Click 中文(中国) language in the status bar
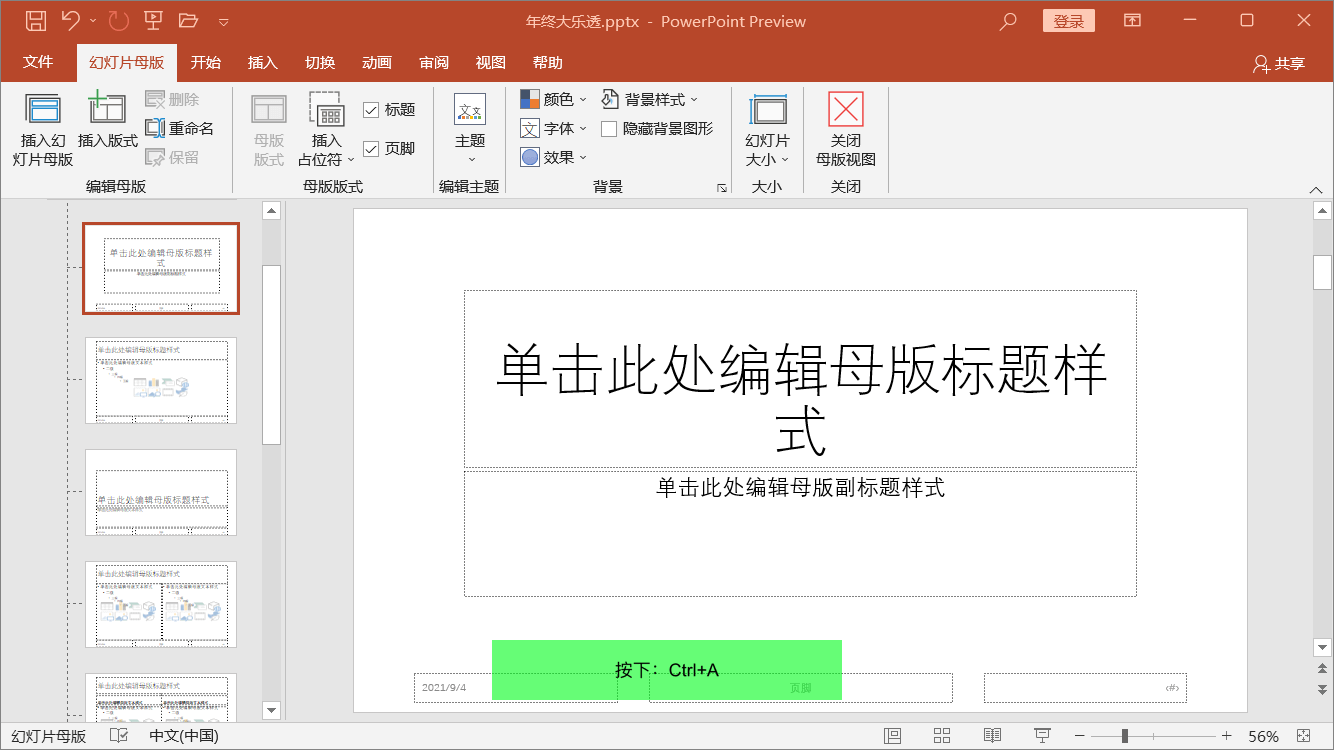Image resolution: width=1334 pixels, height=750 pixels. [184, 736]
